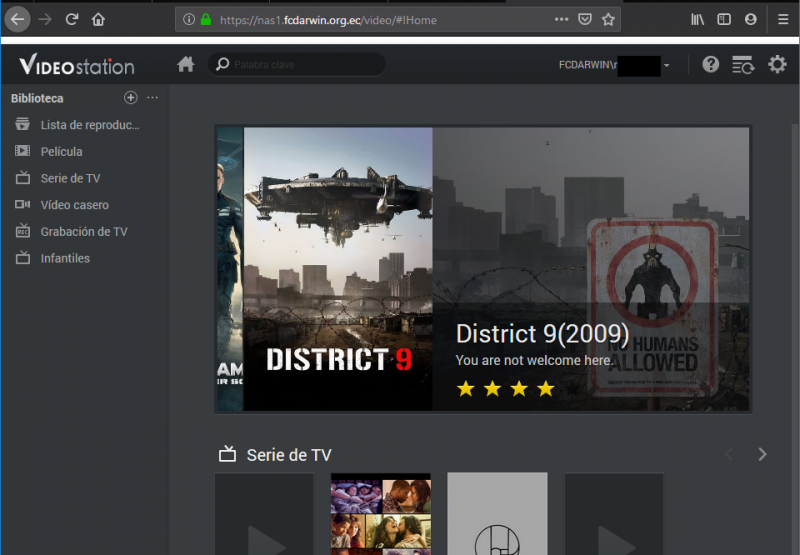Open the Firefox library icon

coord(697,19)
